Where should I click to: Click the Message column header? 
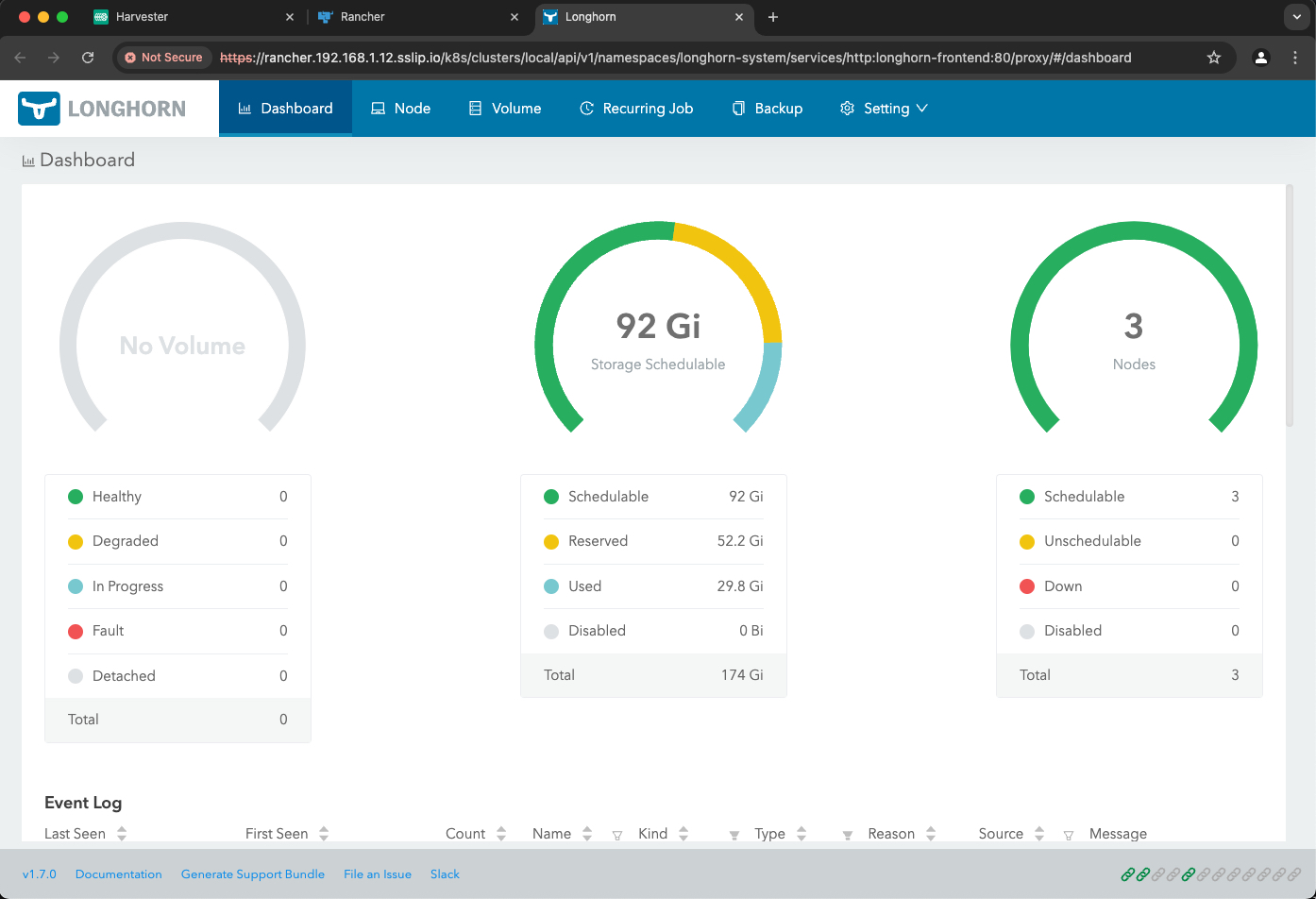tap(1118, 834)
